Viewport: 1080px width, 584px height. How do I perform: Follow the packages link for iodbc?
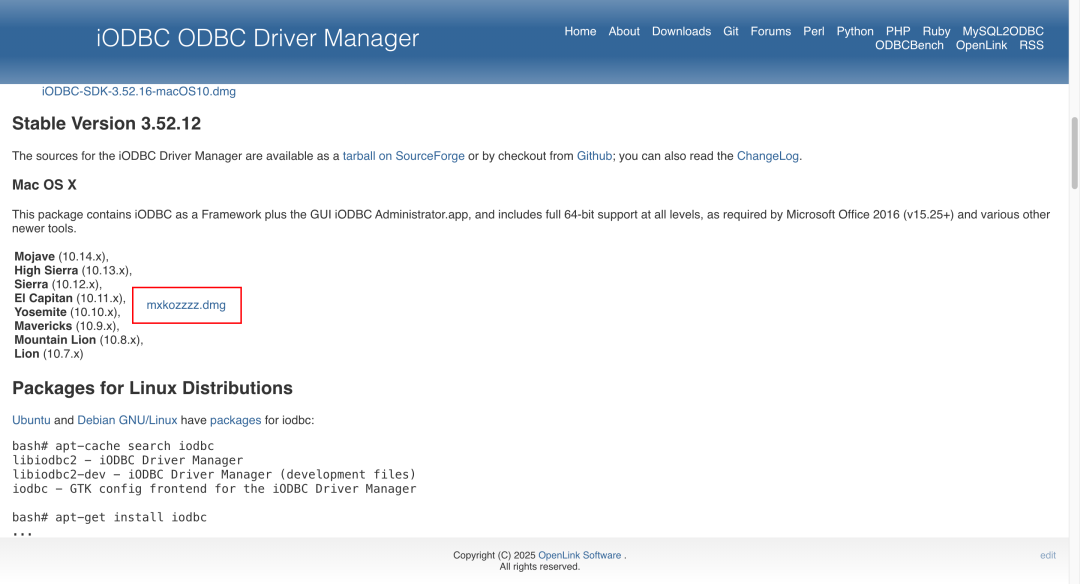pyautogui.click(x=236, y=420)
